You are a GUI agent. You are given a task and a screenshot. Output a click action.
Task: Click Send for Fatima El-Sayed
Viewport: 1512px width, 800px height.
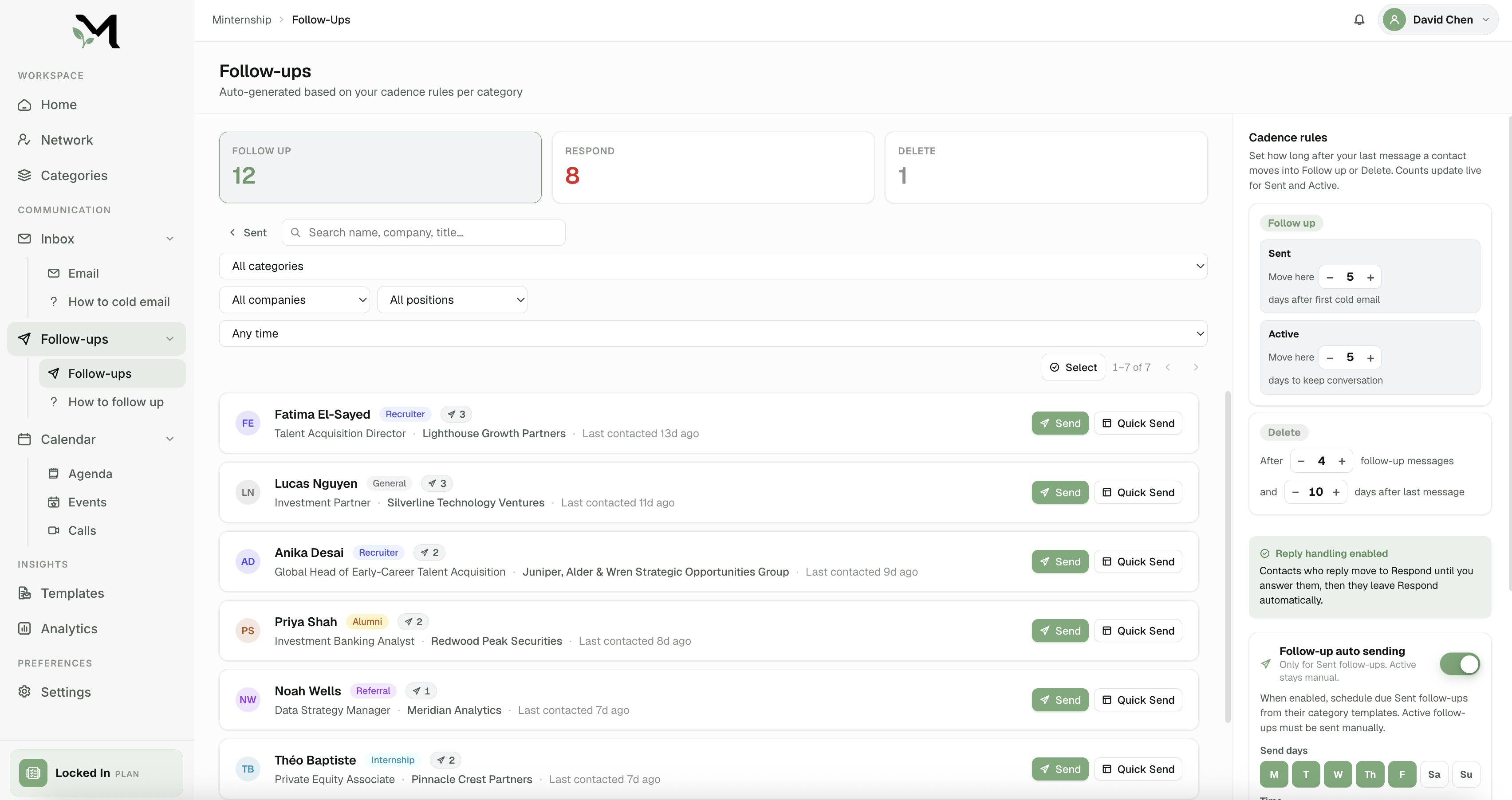pyautogui.click(x=1060, y=423)
